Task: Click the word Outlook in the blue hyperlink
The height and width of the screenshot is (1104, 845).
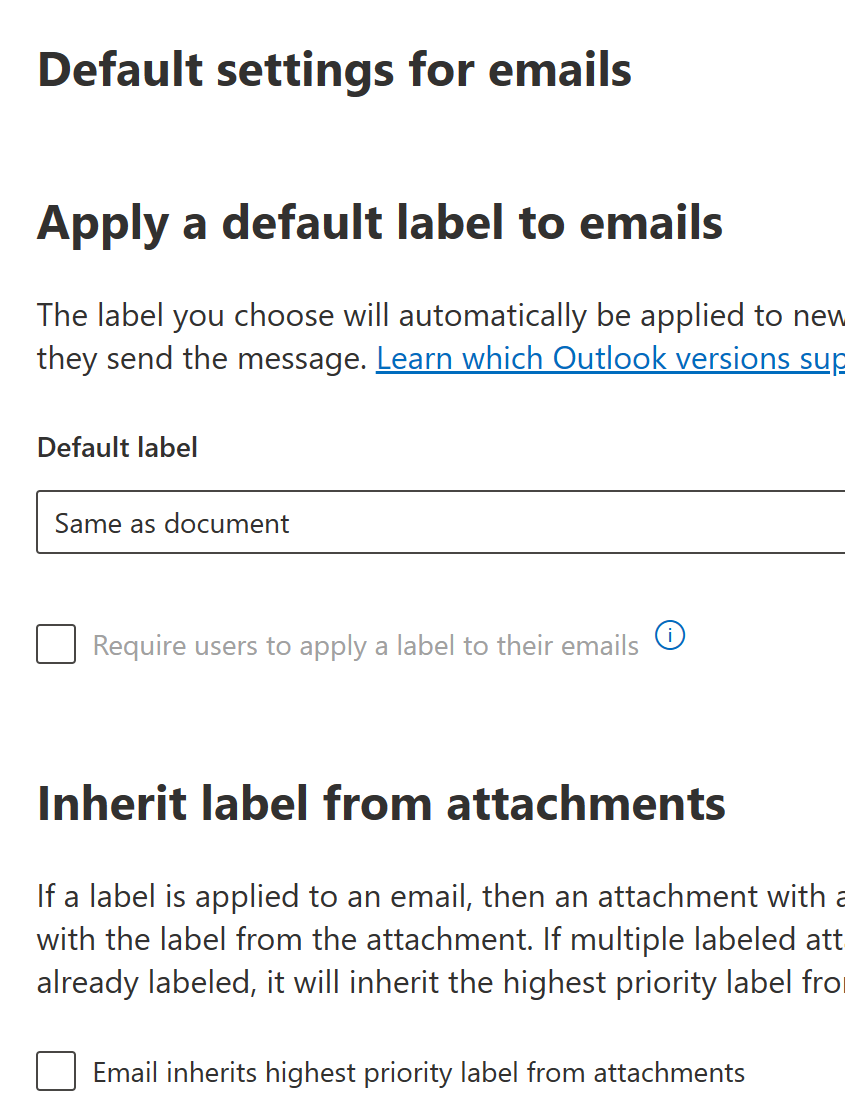Action: (x=608, y=358)
